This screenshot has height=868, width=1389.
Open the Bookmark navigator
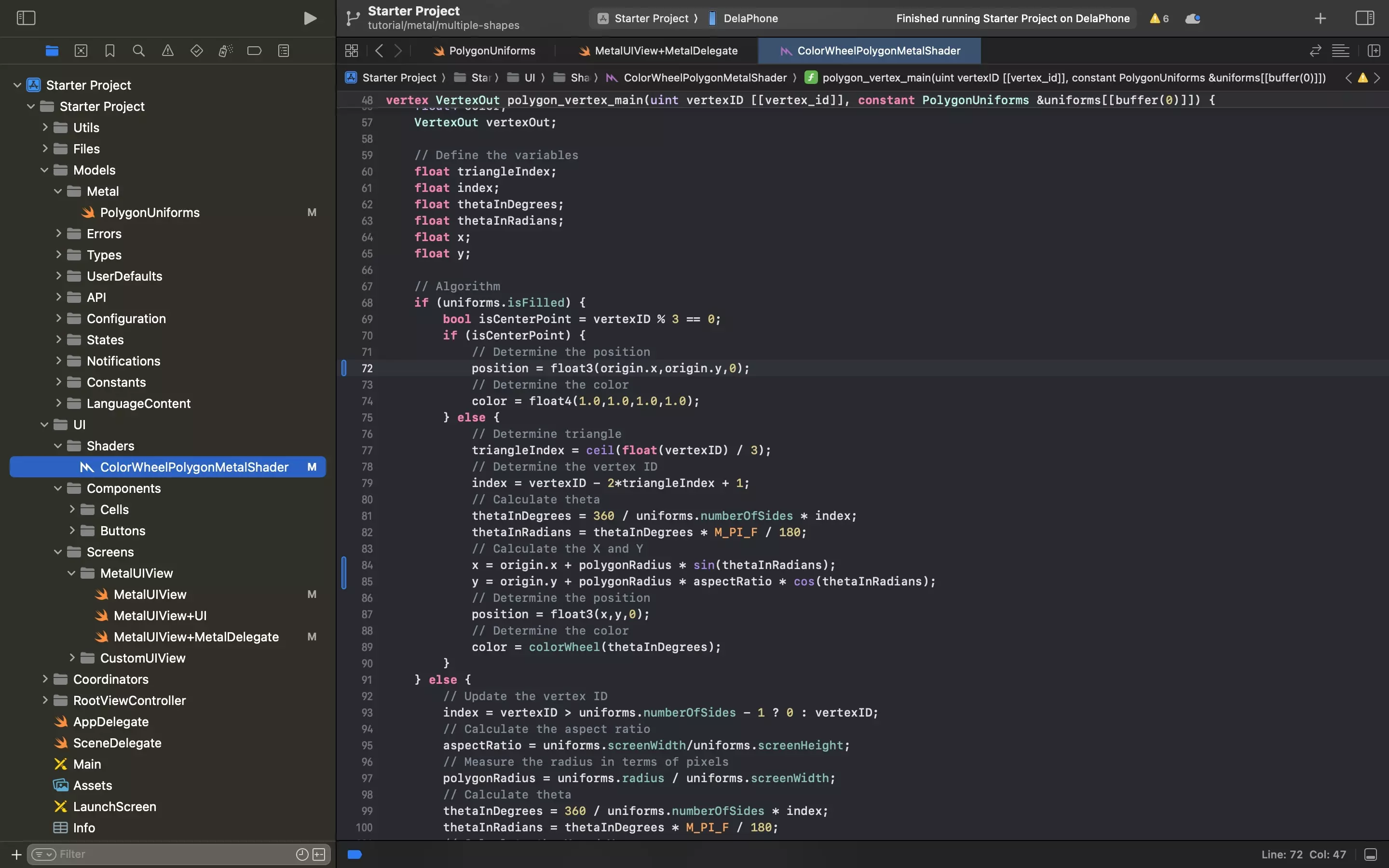(109, 51)
